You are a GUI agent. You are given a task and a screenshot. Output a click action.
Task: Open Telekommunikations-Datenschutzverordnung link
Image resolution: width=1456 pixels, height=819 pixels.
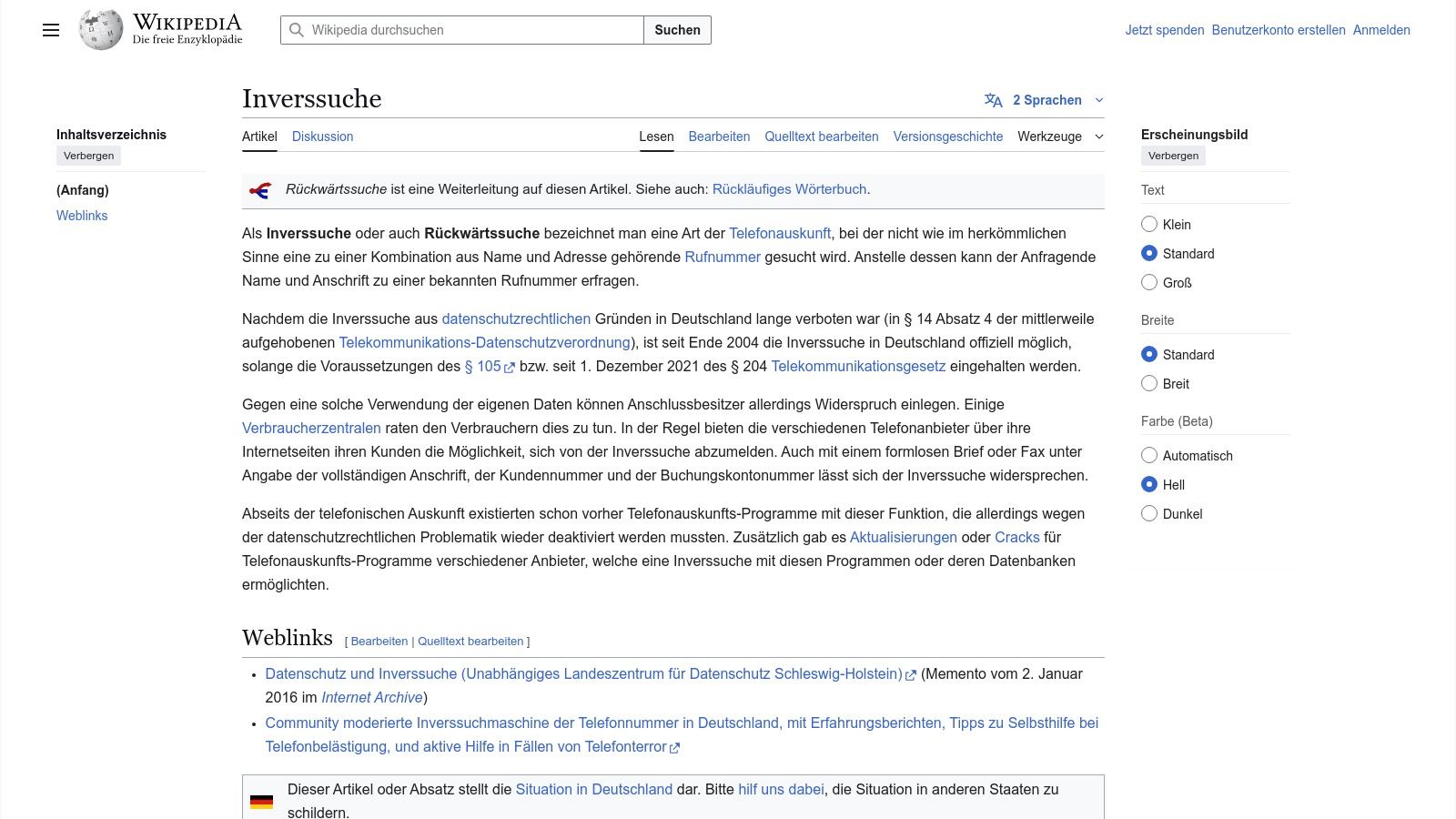484,342
